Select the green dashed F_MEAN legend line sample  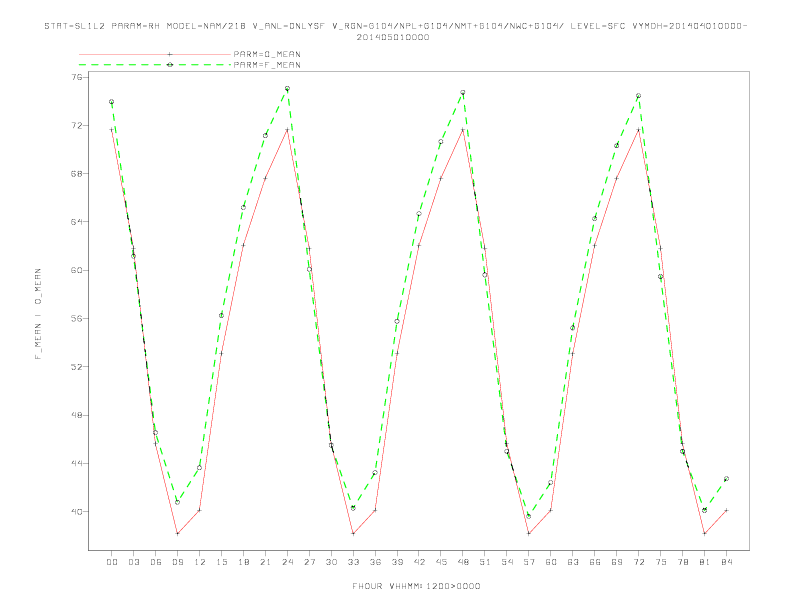pos(155,65)
